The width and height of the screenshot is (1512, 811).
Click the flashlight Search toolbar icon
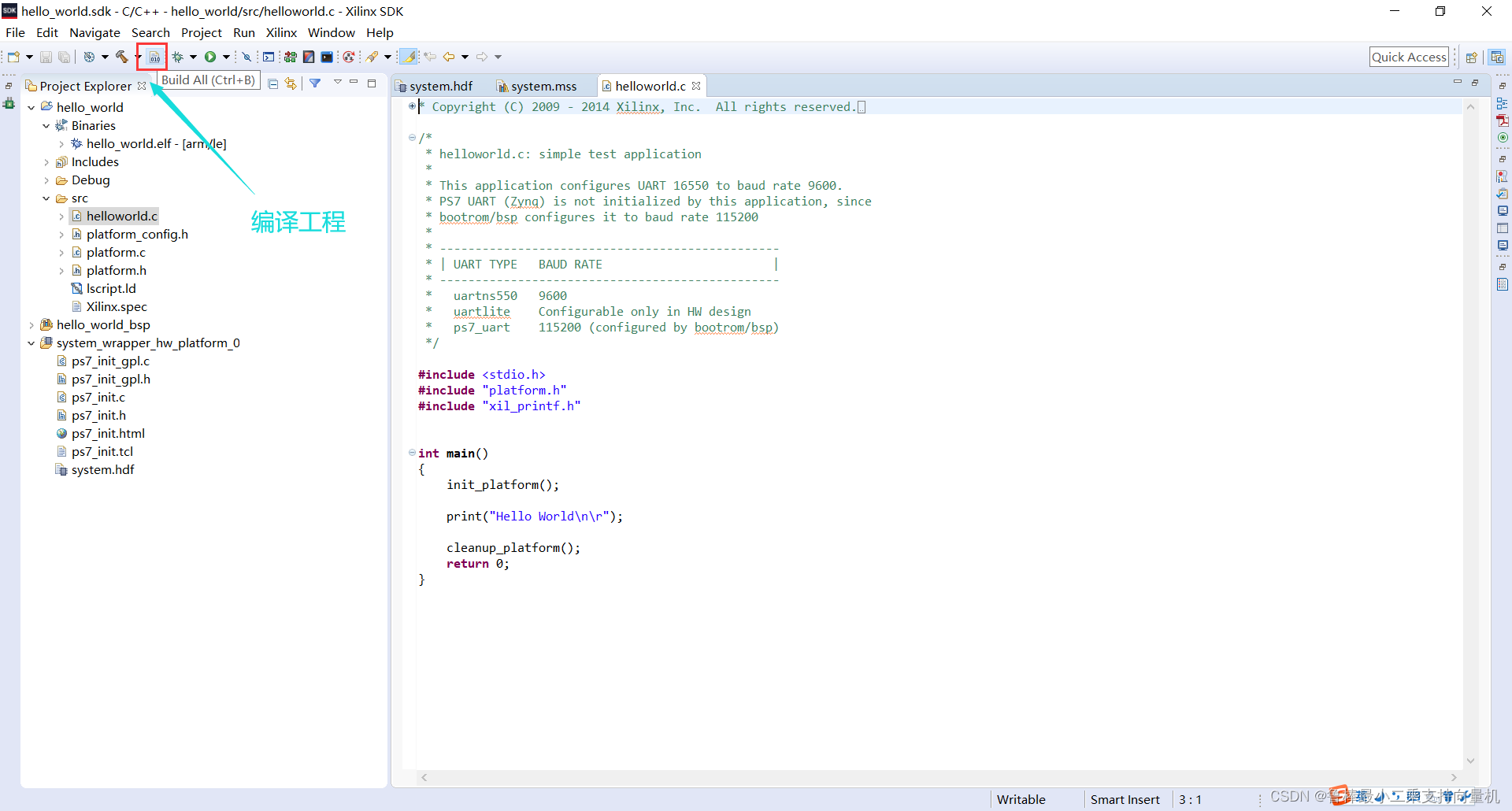(x=372, y=57)
